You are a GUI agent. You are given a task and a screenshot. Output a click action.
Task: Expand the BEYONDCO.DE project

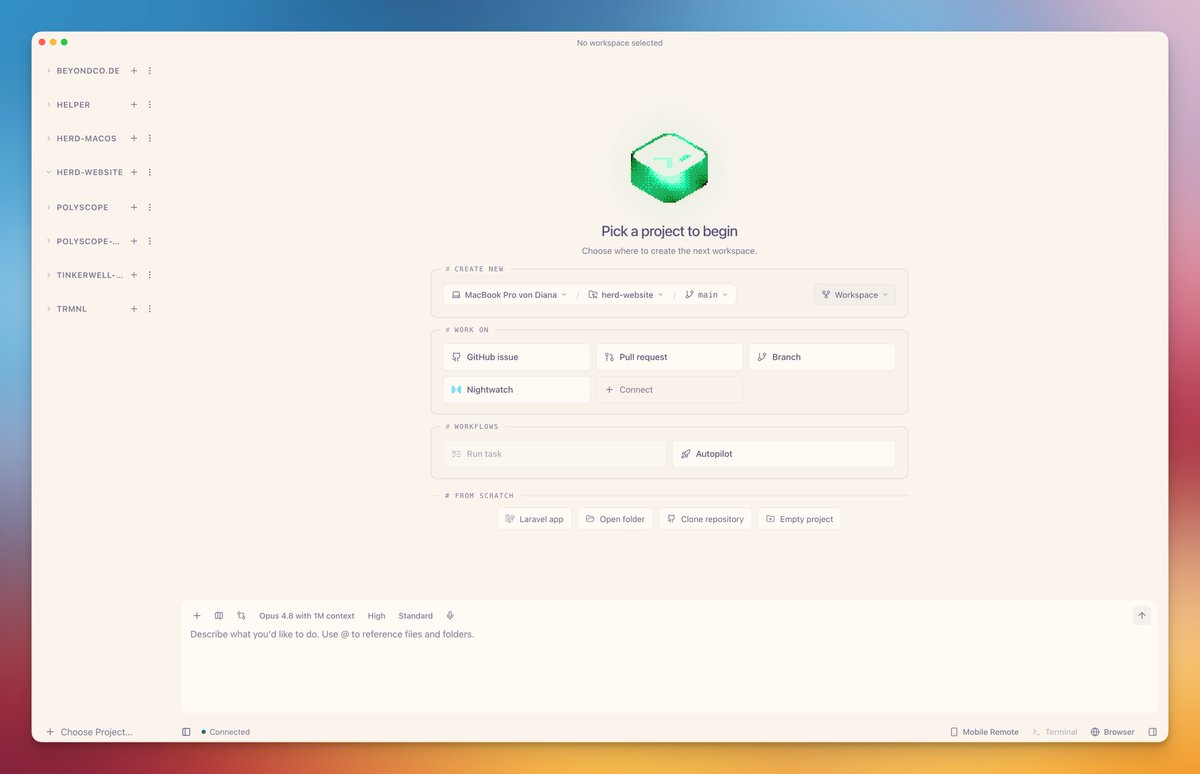point(48,71)
